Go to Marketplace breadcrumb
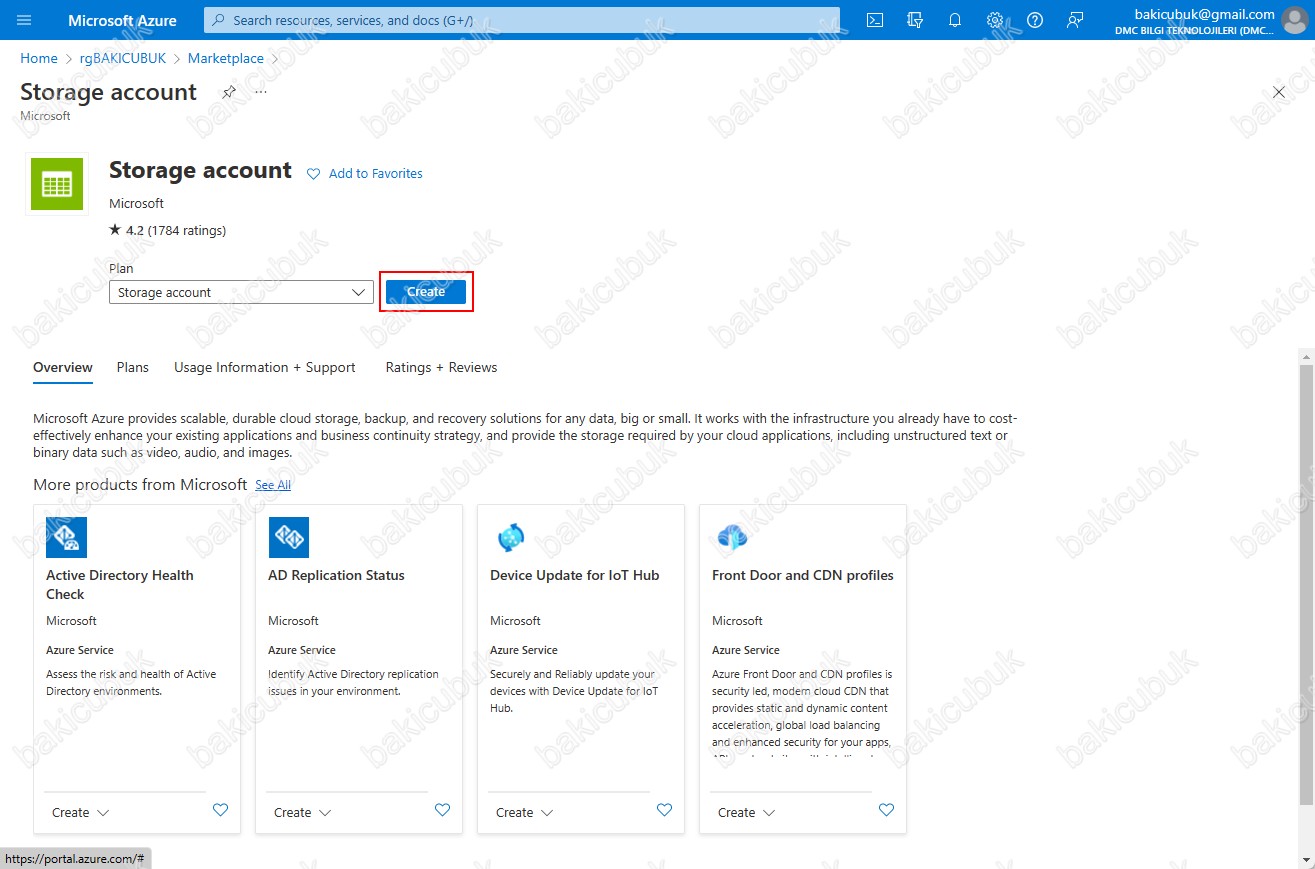The image size is (1315, 869). (x=226, y=59)
